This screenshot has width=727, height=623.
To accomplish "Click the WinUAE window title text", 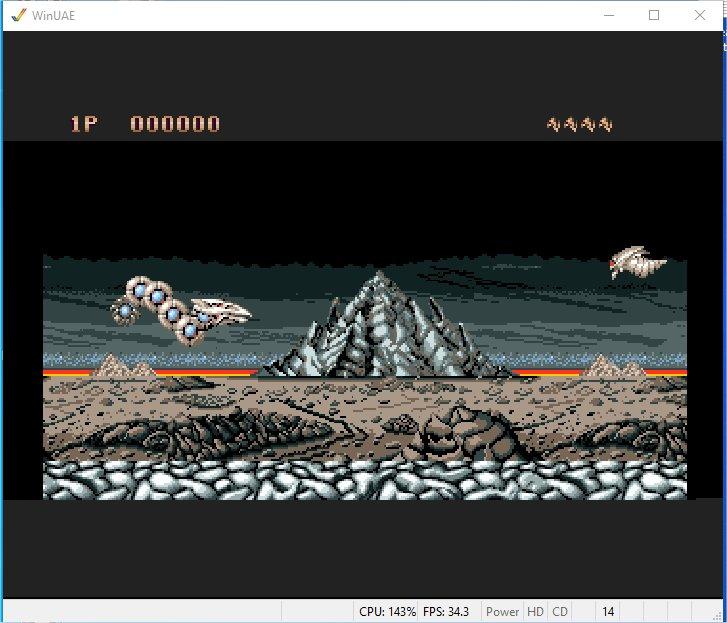I will (53, 16).
